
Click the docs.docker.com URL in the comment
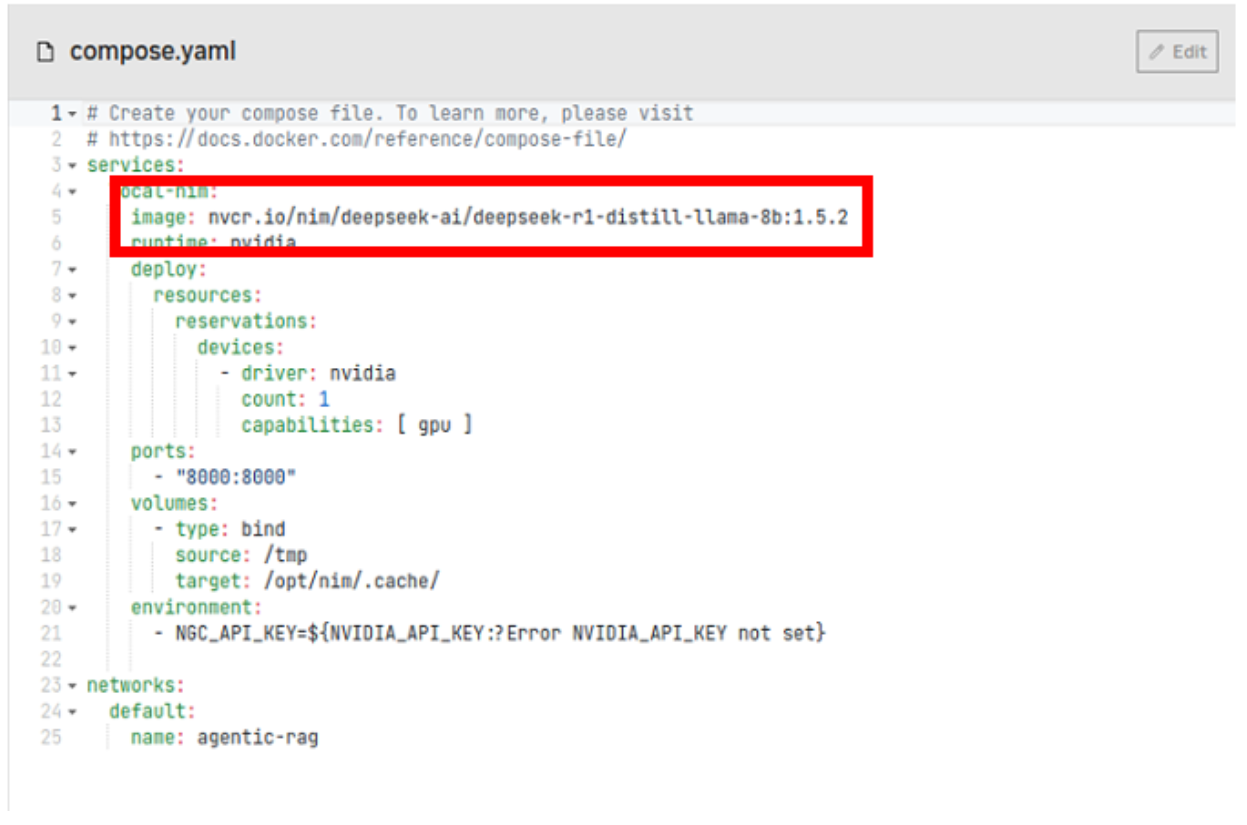(x=367, y=139)
